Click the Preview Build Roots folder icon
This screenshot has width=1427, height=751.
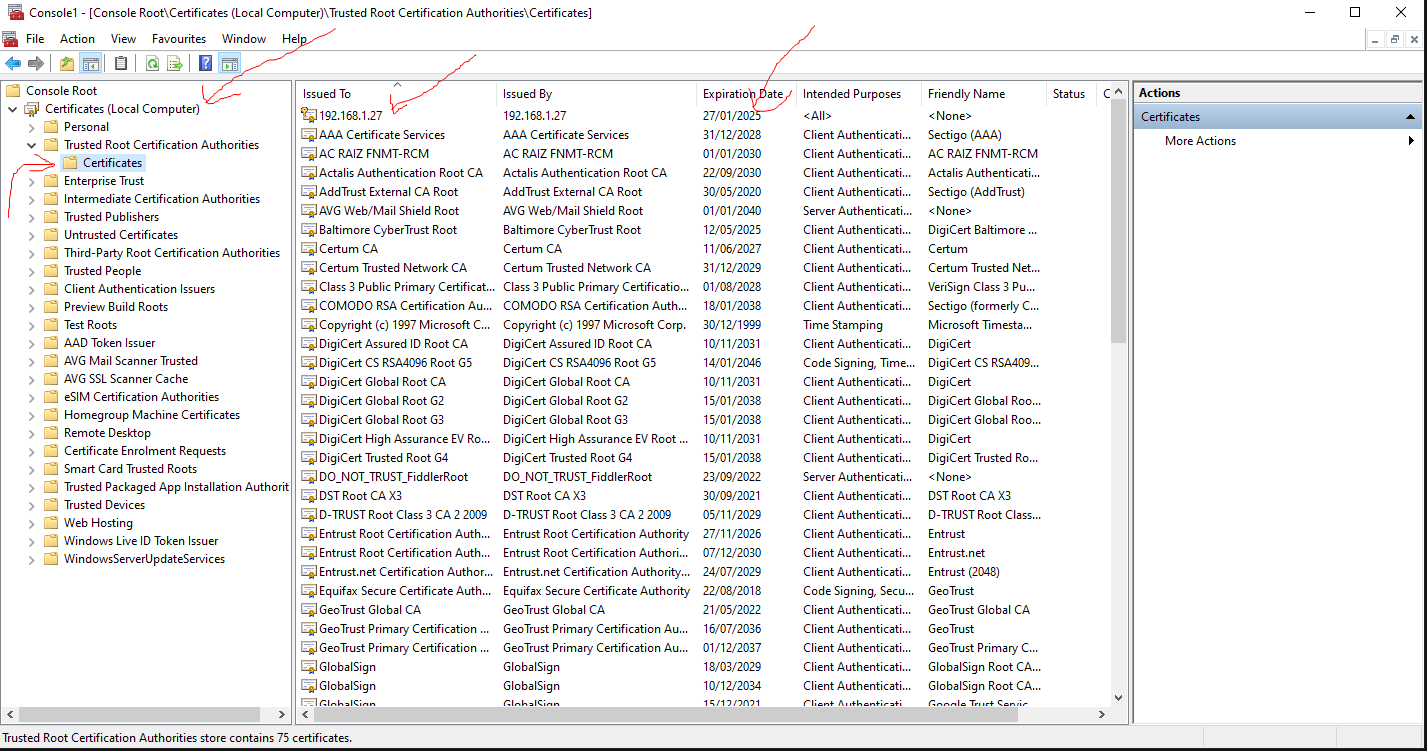coord(51,307)
